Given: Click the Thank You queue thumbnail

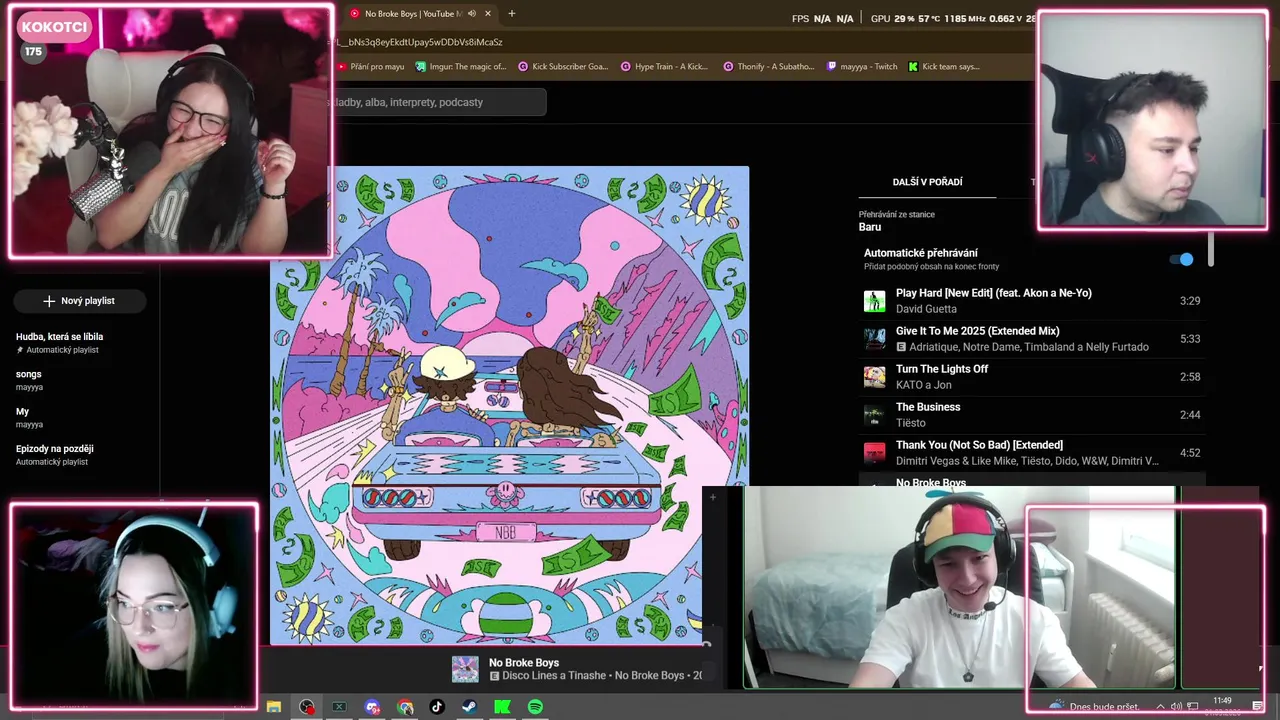Looking at the screenshot, I should pos(875,453).
